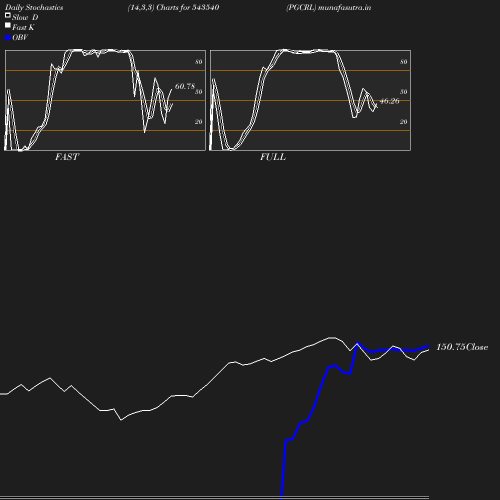Click the 50 axis label in FULL chart

(x=404, y=92)
